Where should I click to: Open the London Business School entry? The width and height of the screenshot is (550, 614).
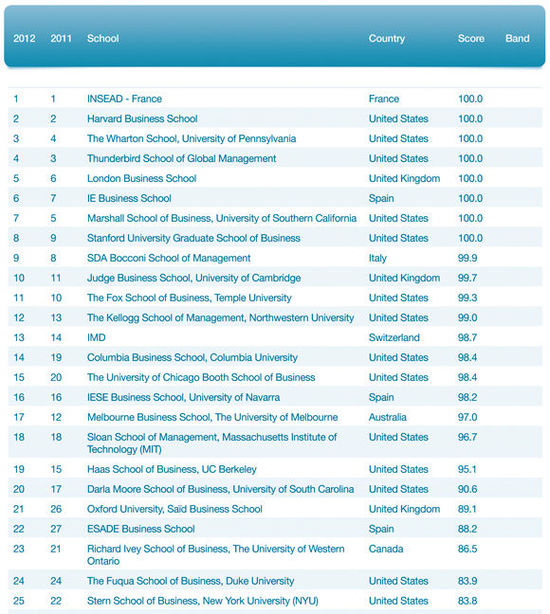(142, 179)
